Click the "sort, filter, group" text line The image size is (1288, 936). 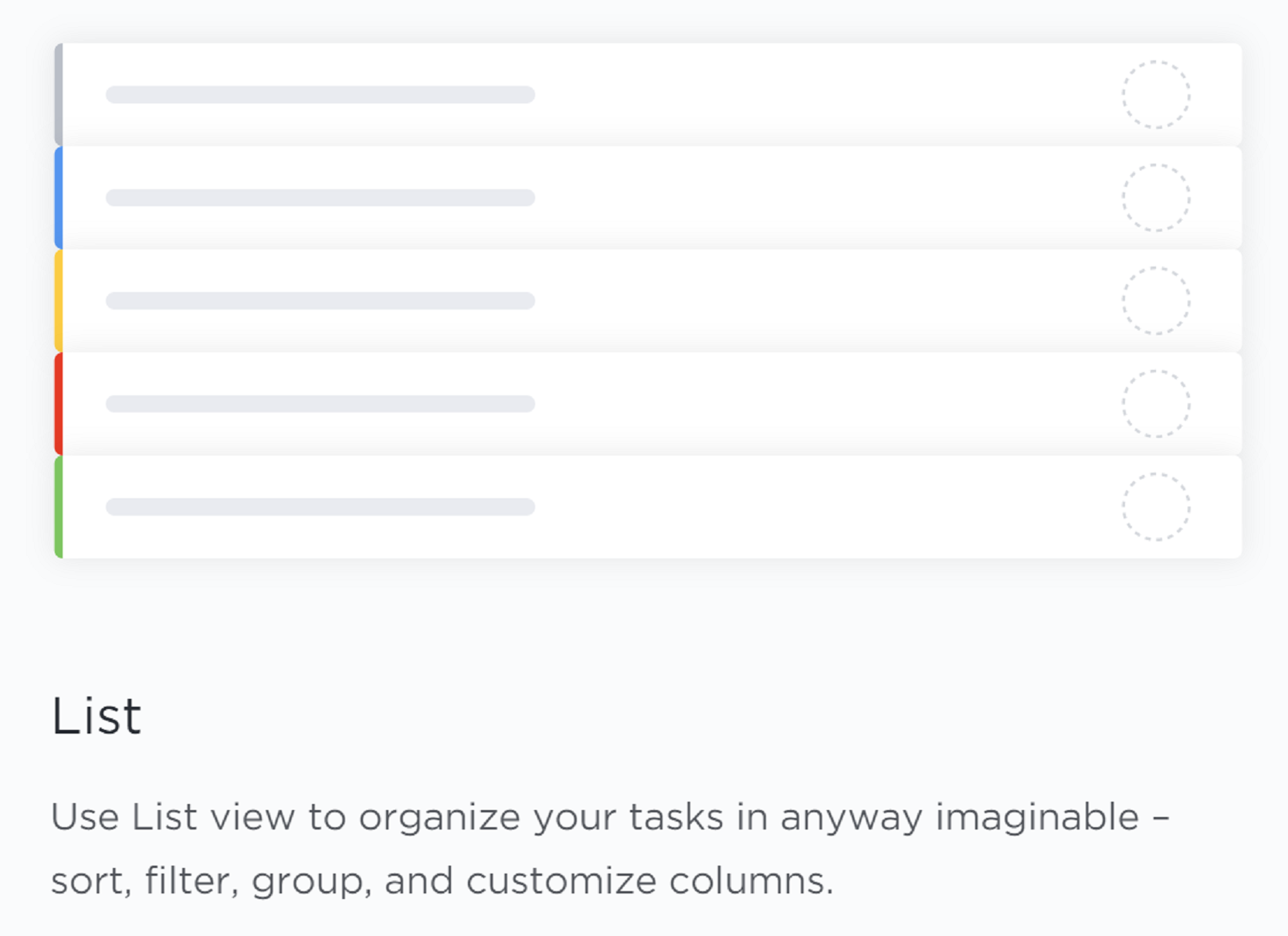pyautogui.click(x=442, y=881)
